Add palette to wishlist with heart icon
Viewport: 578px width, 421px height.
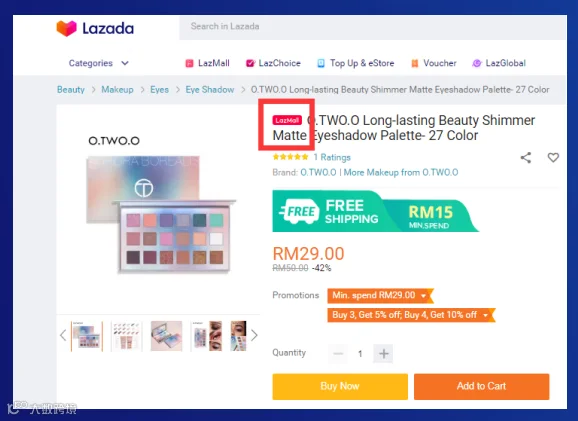(x=553, y=157)
